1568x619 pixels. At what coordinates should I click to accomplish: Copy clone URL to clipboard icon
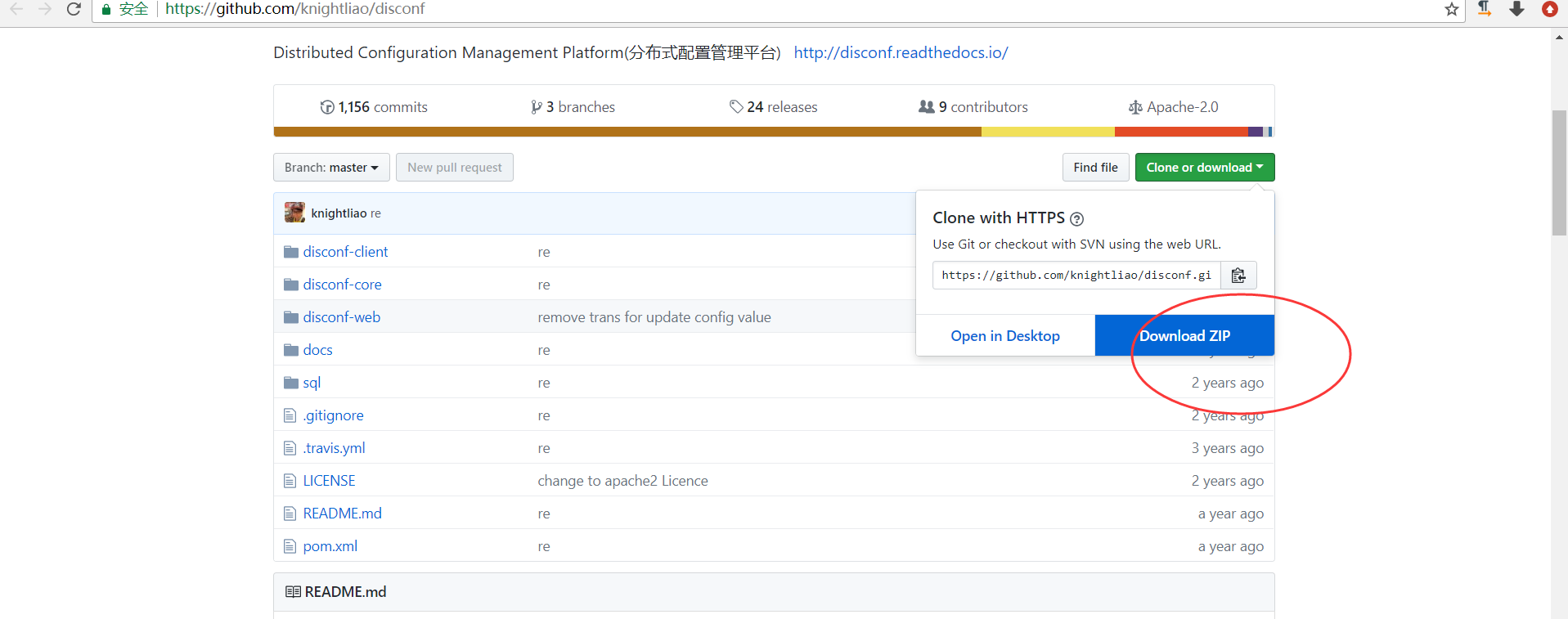click(1238, 276)
